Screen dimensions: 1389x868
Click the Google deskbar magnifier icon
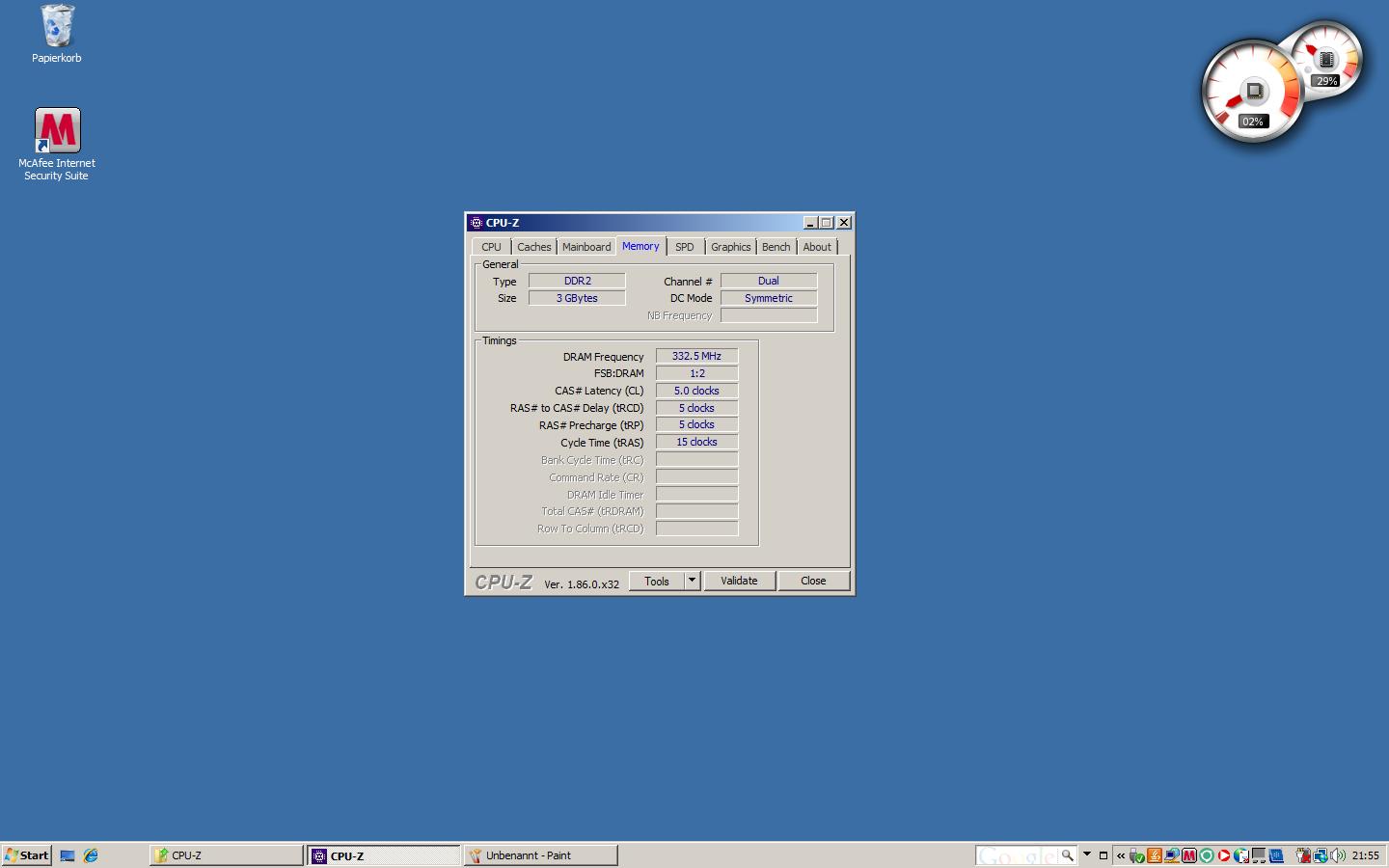(1068, 855)
